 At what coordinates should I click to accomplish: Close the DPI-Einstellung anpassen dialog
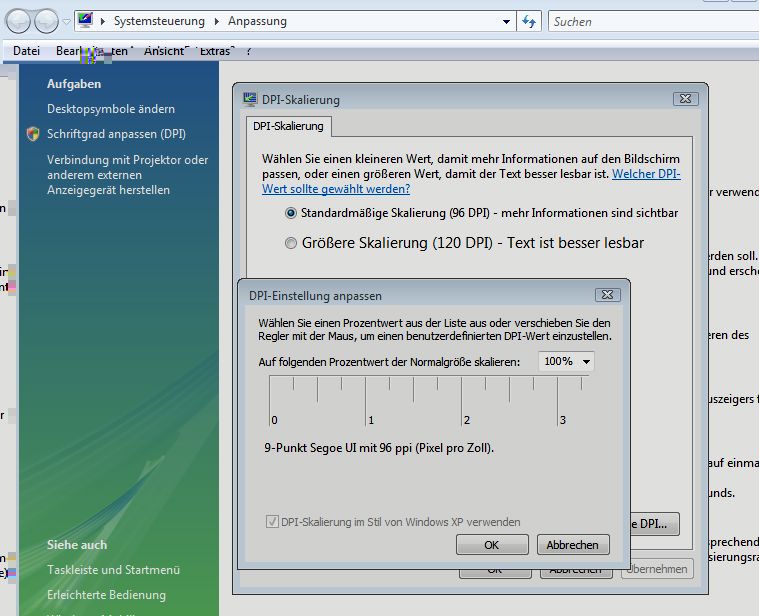pyautogui.click(x=606, y=295)
